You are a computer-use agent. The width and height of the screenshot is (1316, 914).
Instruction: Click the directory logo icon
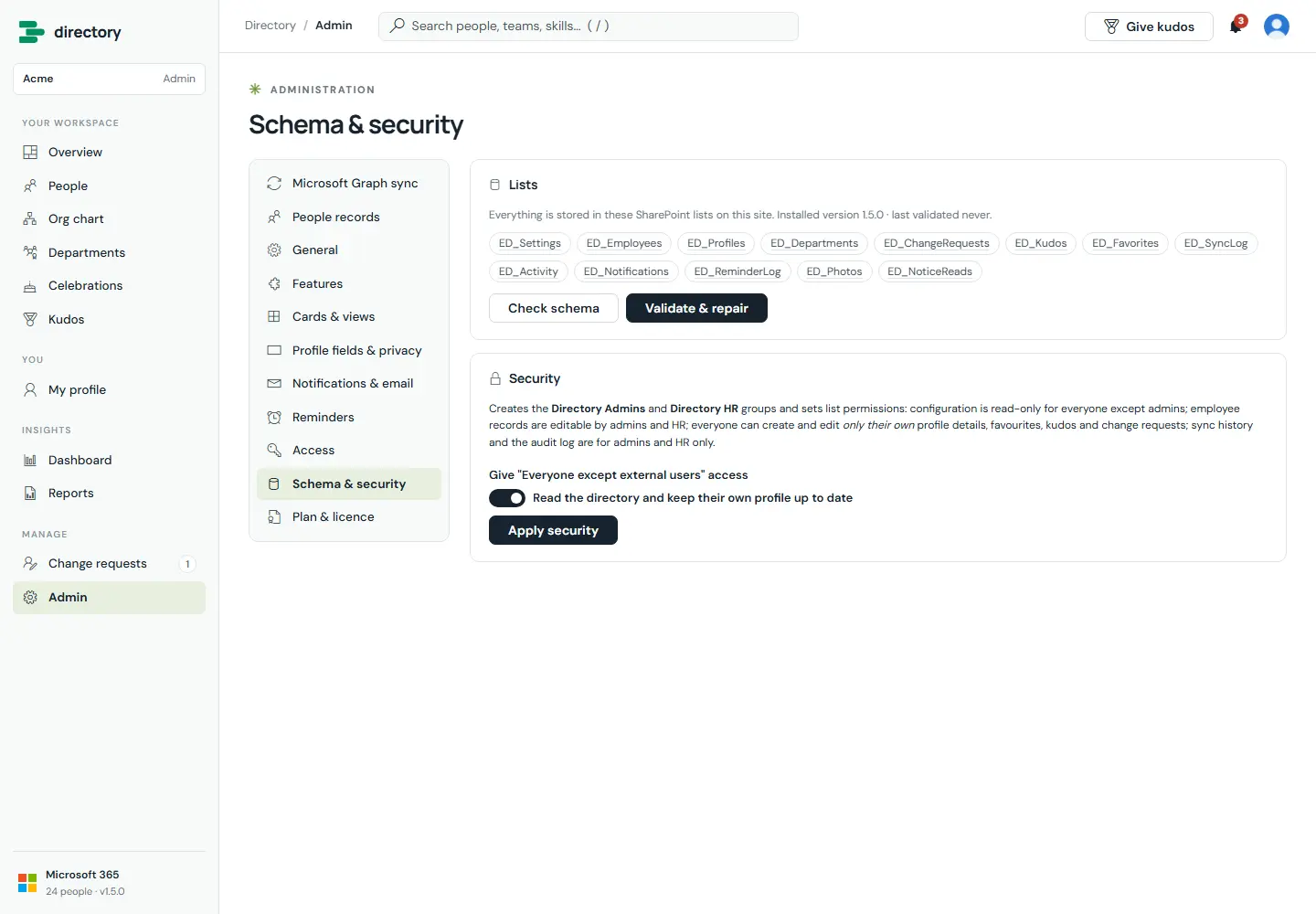(31, 32)
